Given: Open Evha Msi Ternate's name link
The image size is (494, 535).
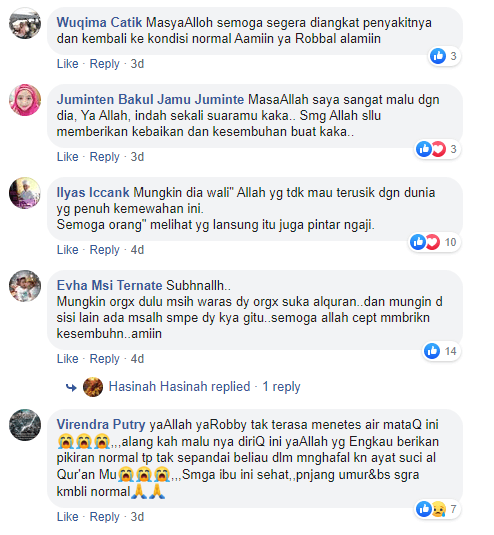Looking at the screenshot, I should coord(110,285).
